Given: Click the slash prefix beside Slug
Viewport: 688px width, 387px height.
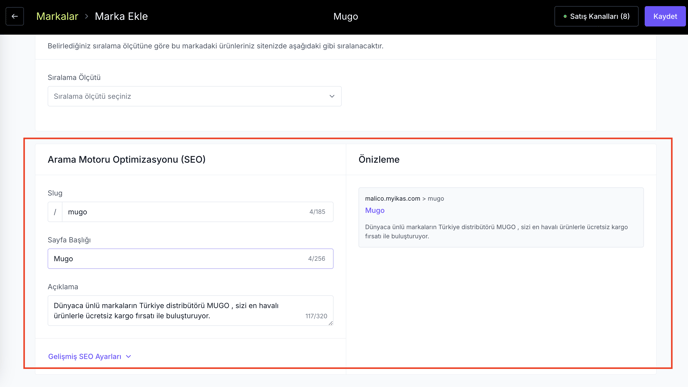Looking at the screenshot, I should point(55,212).
